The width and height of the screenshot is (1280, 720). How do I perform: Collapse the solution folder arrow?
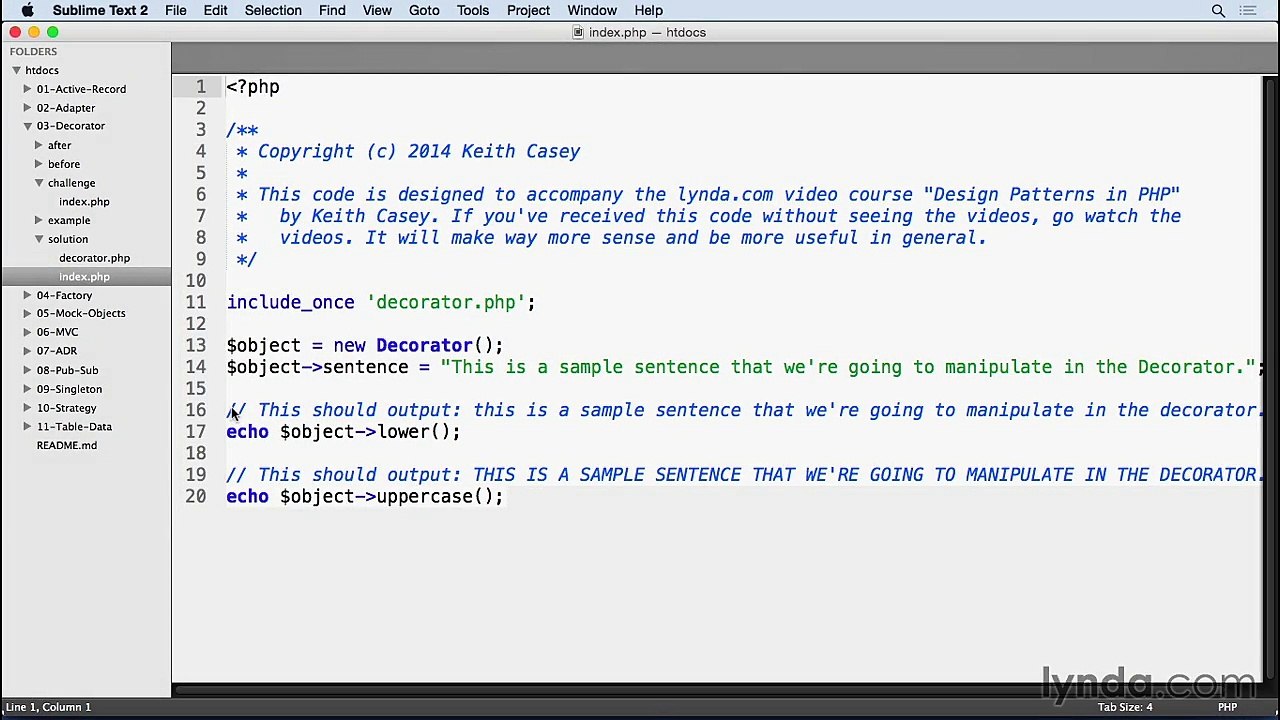pos(39,239)
